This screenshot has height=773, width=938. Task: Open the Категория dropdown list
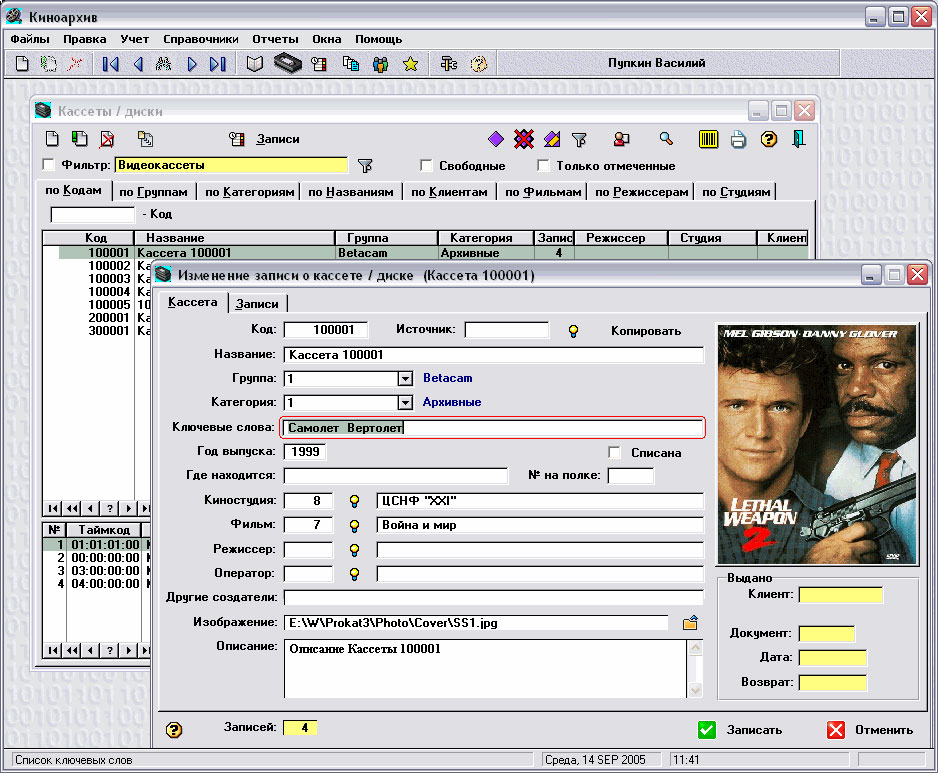(405, 403)
